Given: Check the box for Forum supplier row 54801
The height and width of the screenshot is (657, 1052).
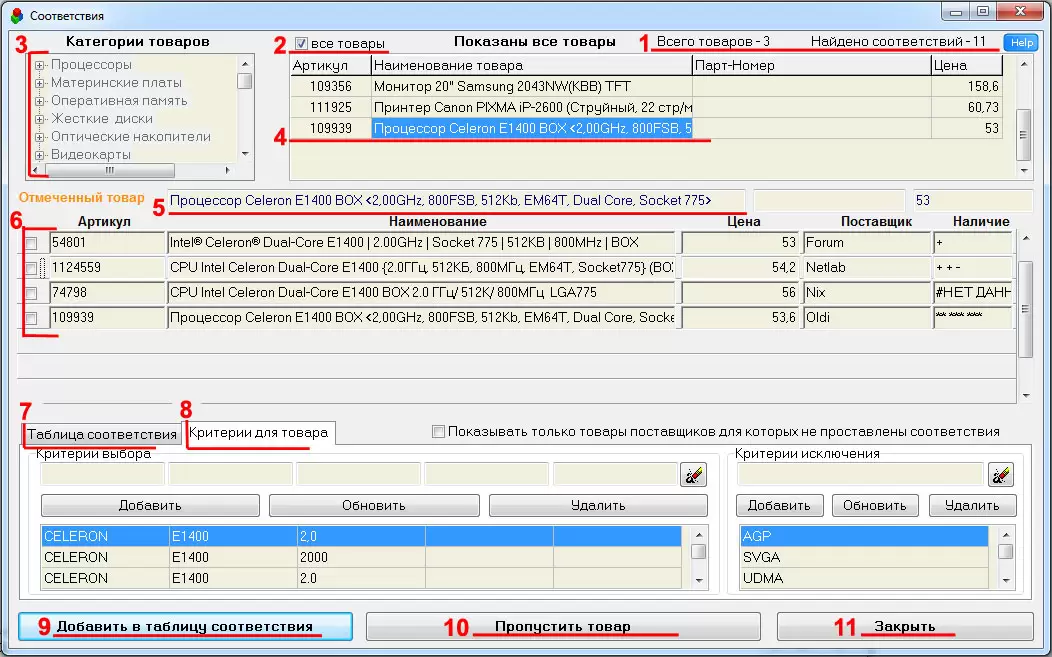Looking at the screenshot, I should (x=32, y=243).
